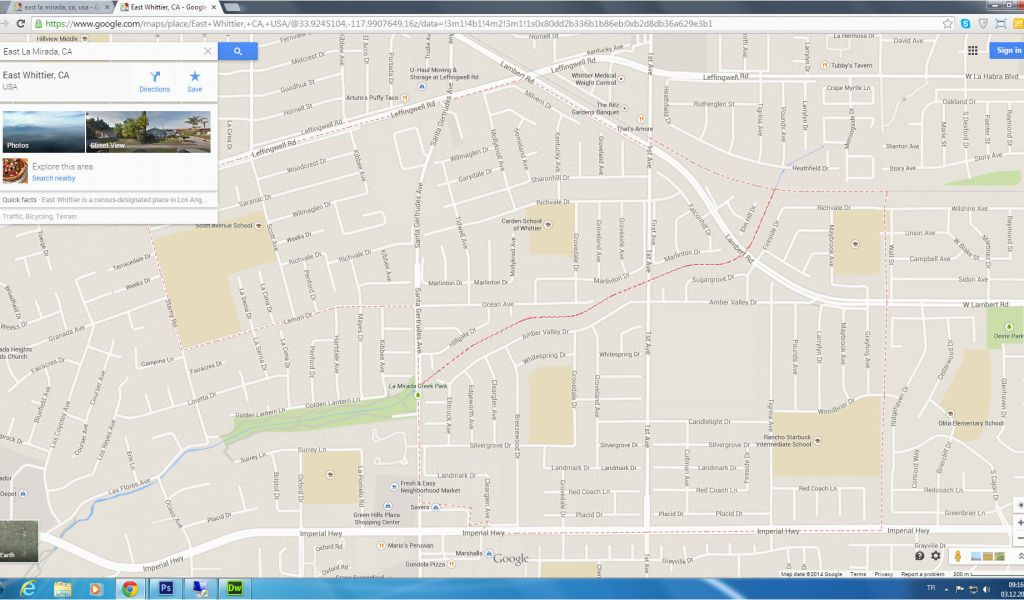
Task: Open the first imagery thumbnail in the Explore bar
Action: point(976,556)
